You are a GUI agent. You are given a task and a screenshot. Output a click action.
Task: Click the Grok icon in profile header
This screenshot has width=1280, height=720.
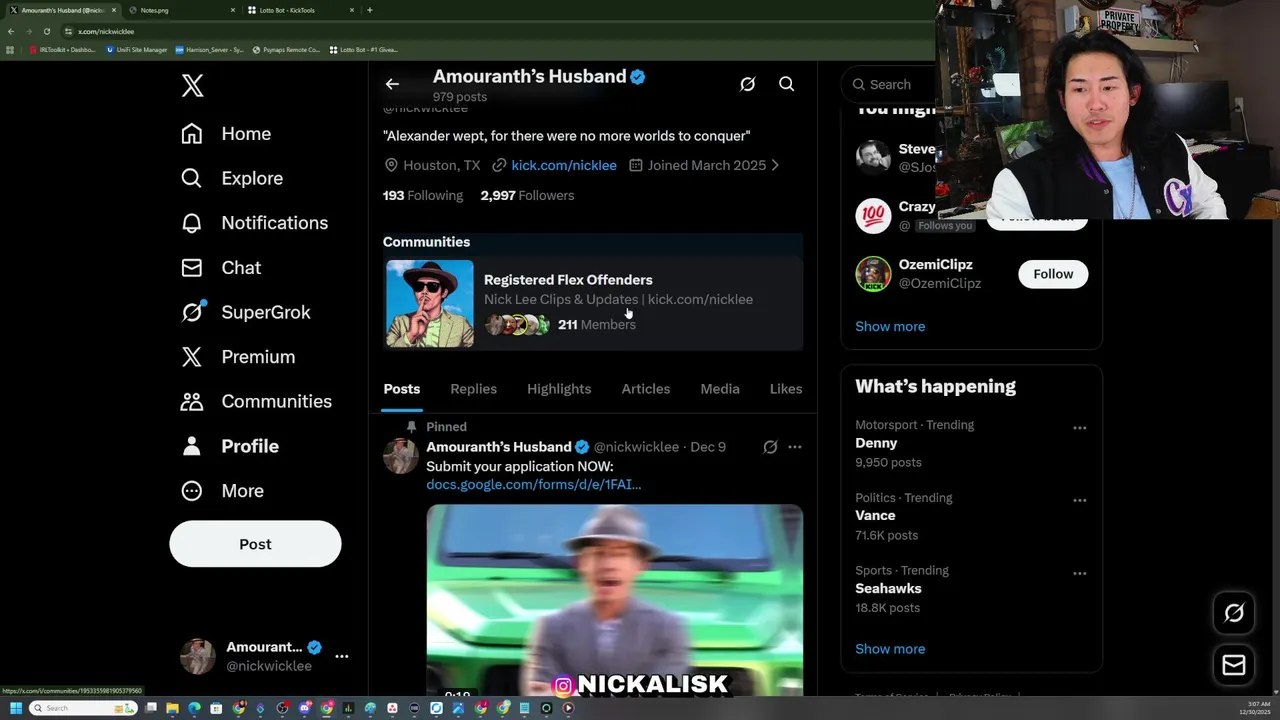(x=747, y=84)
